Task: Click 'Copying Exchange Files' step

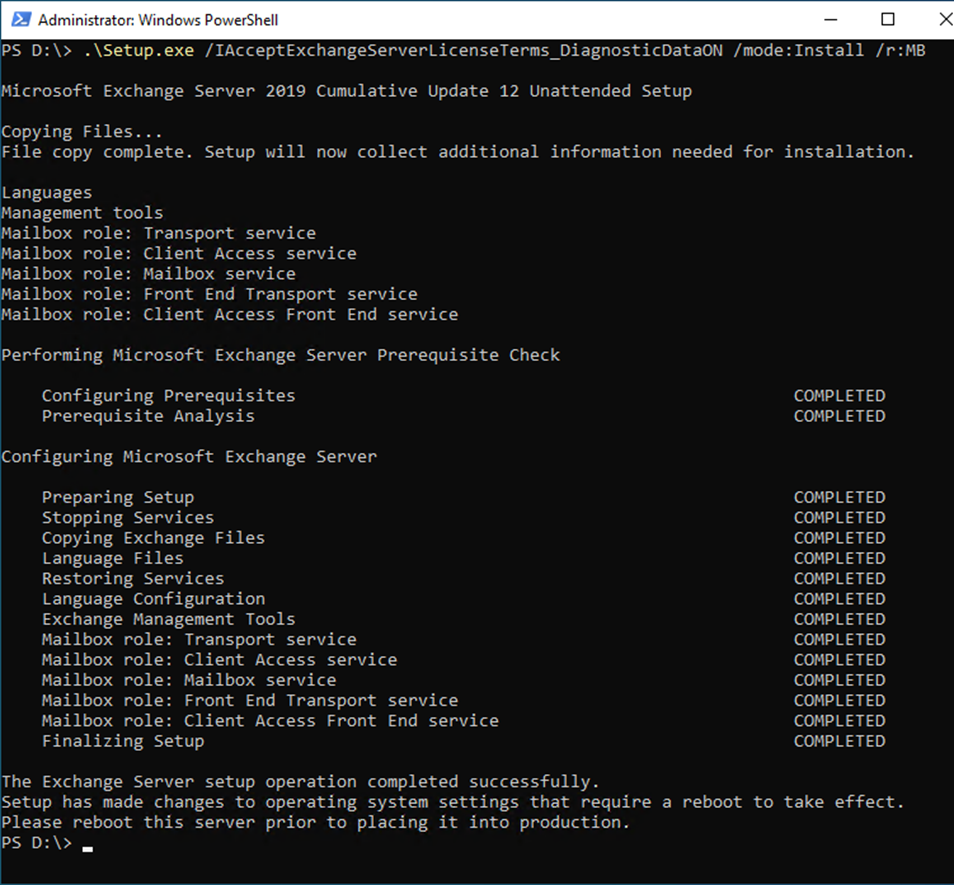Action: [x=153, y=538]
